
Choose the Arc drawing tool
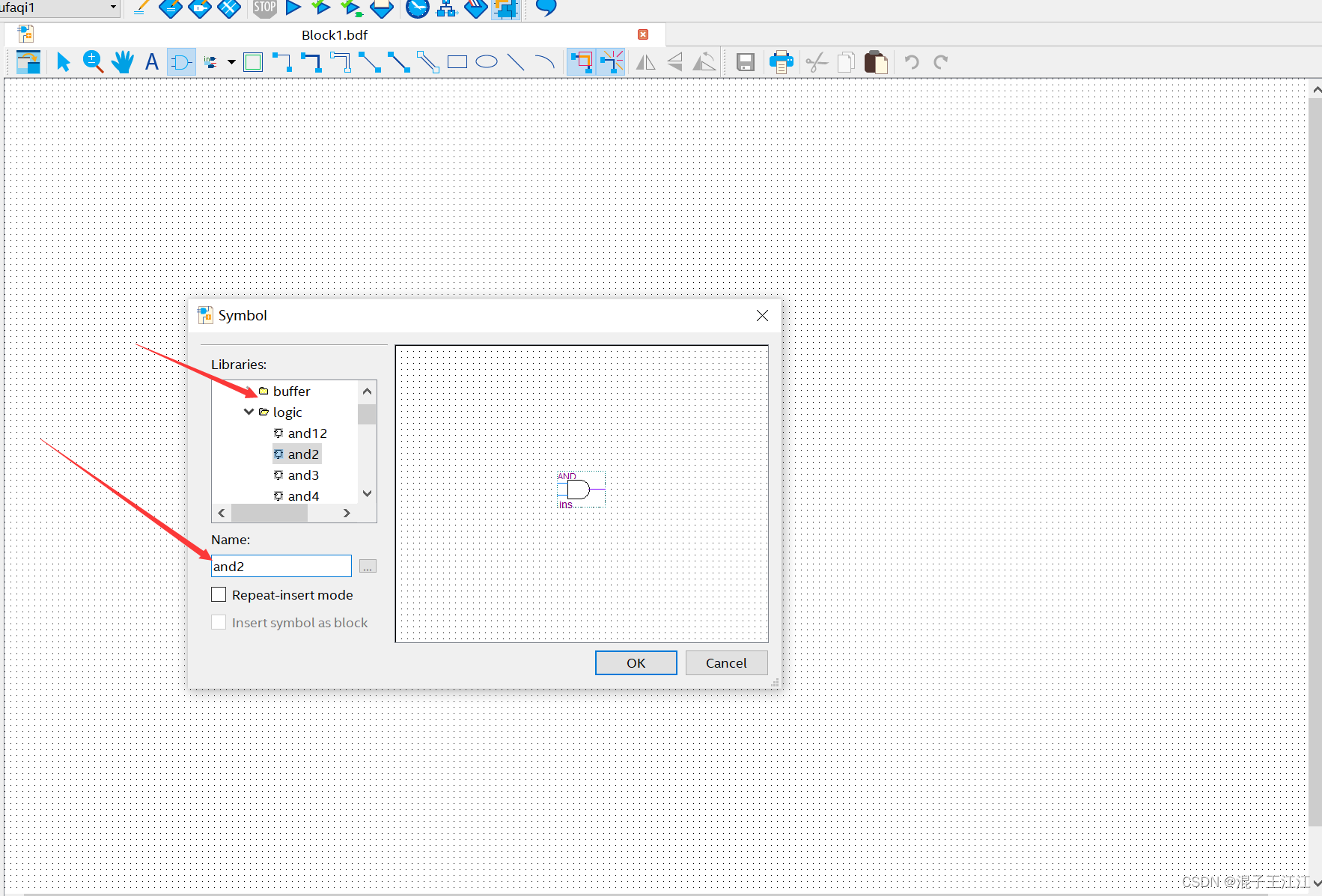click(545, 62)
